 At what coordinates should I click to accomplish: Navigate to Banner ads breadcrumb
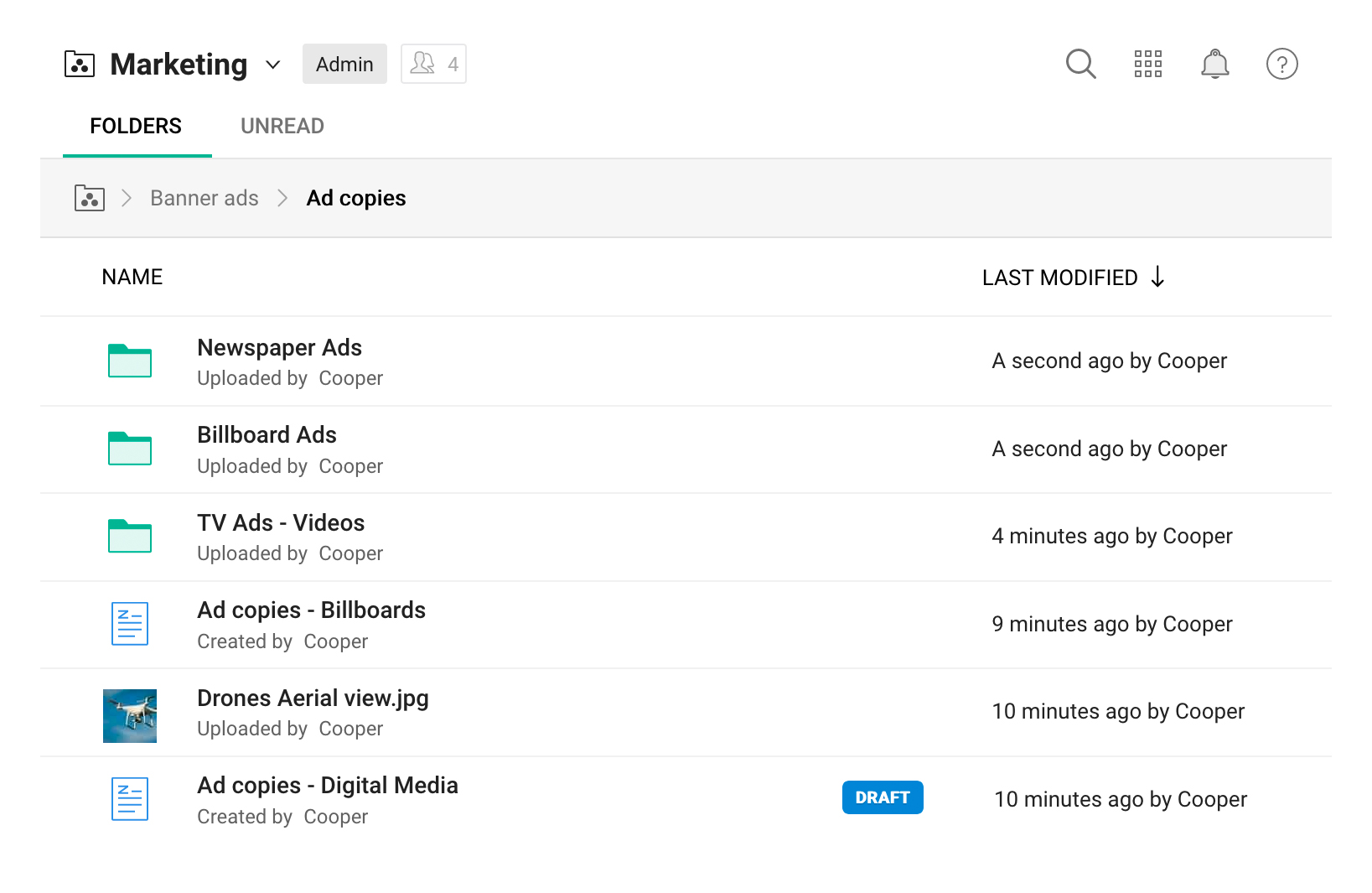(x=205, y=198)
